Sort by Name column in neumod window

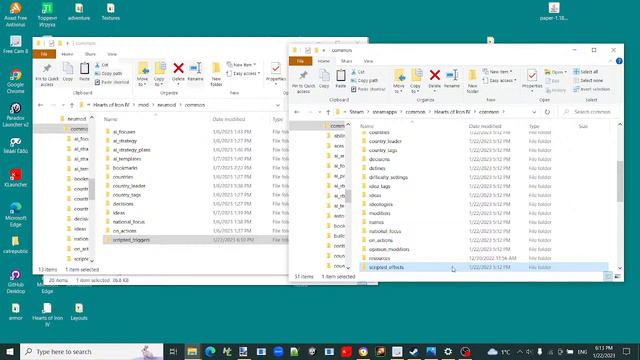tap(110, 119)
